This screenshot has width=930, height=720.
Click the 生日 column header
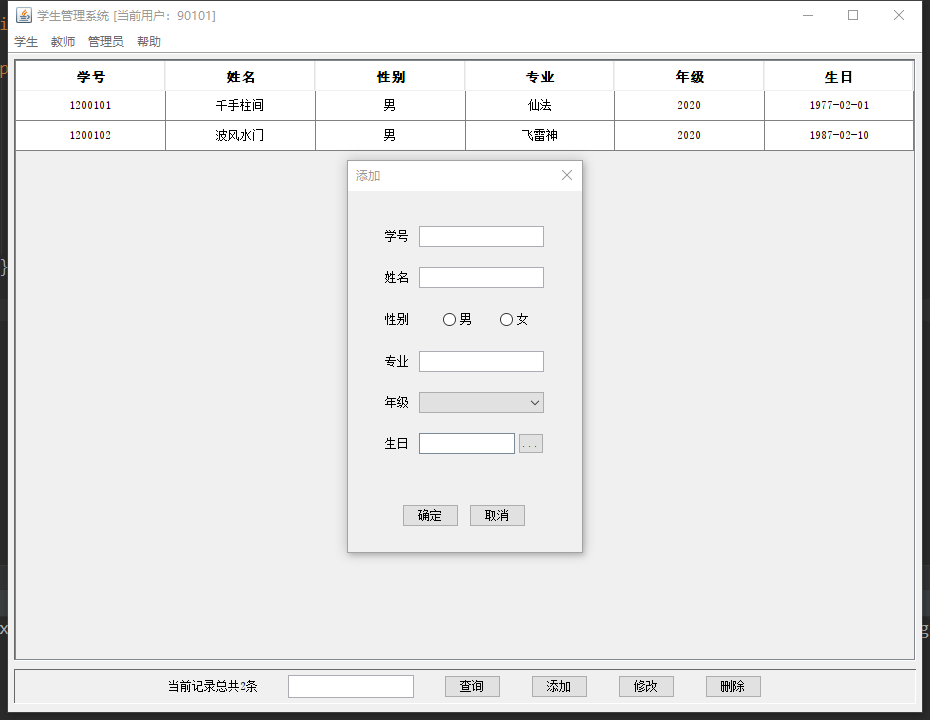click(x=839, y=77)
